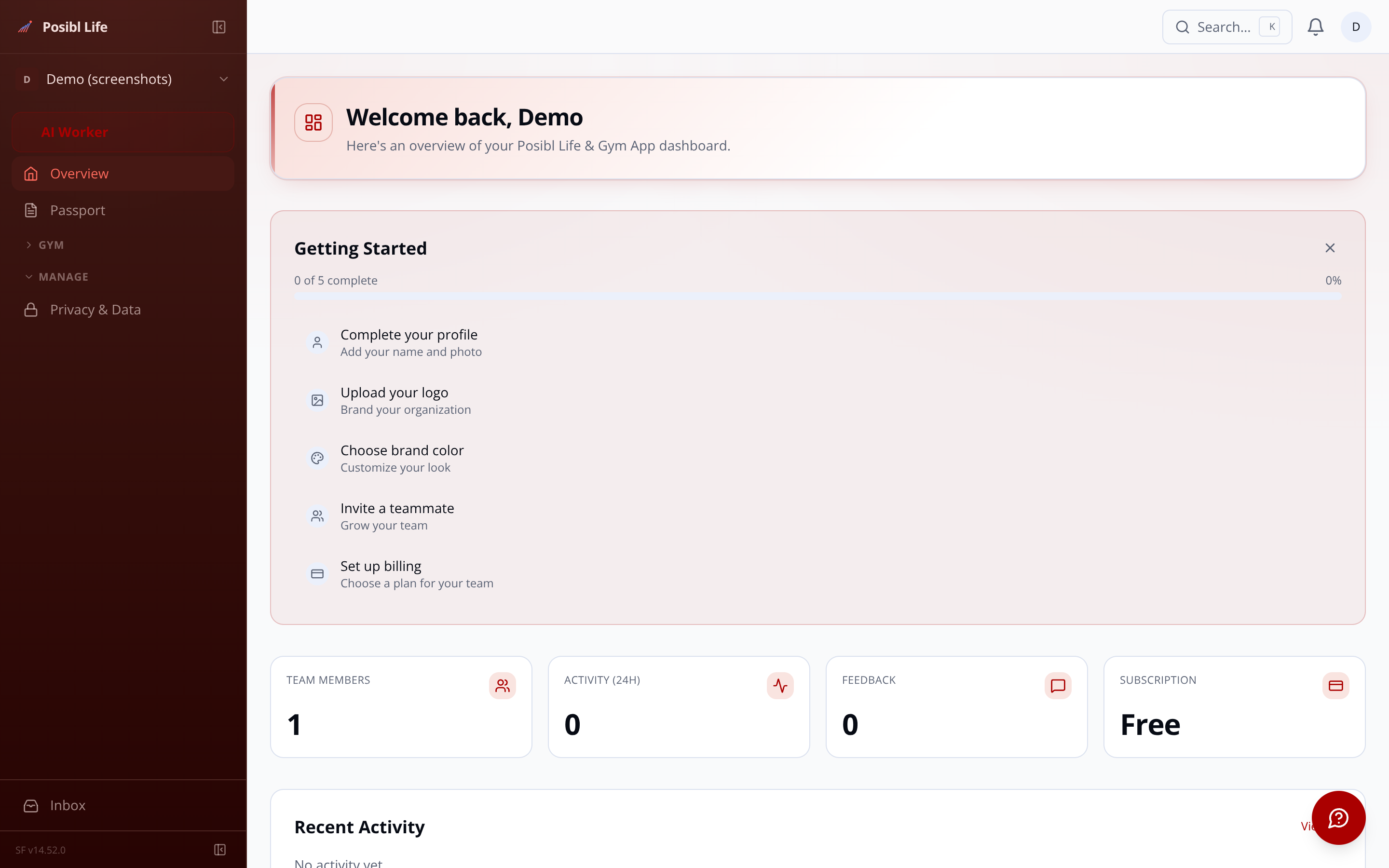This screenshot has width=1389, height=868.
Task: Click the Getting Started progress bar
Action: click(817, 296)
